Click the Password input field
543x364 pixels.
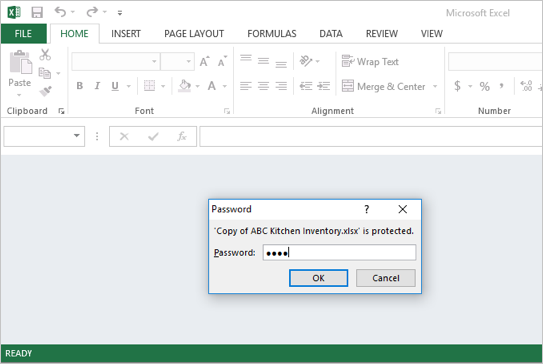coord(339,252)
